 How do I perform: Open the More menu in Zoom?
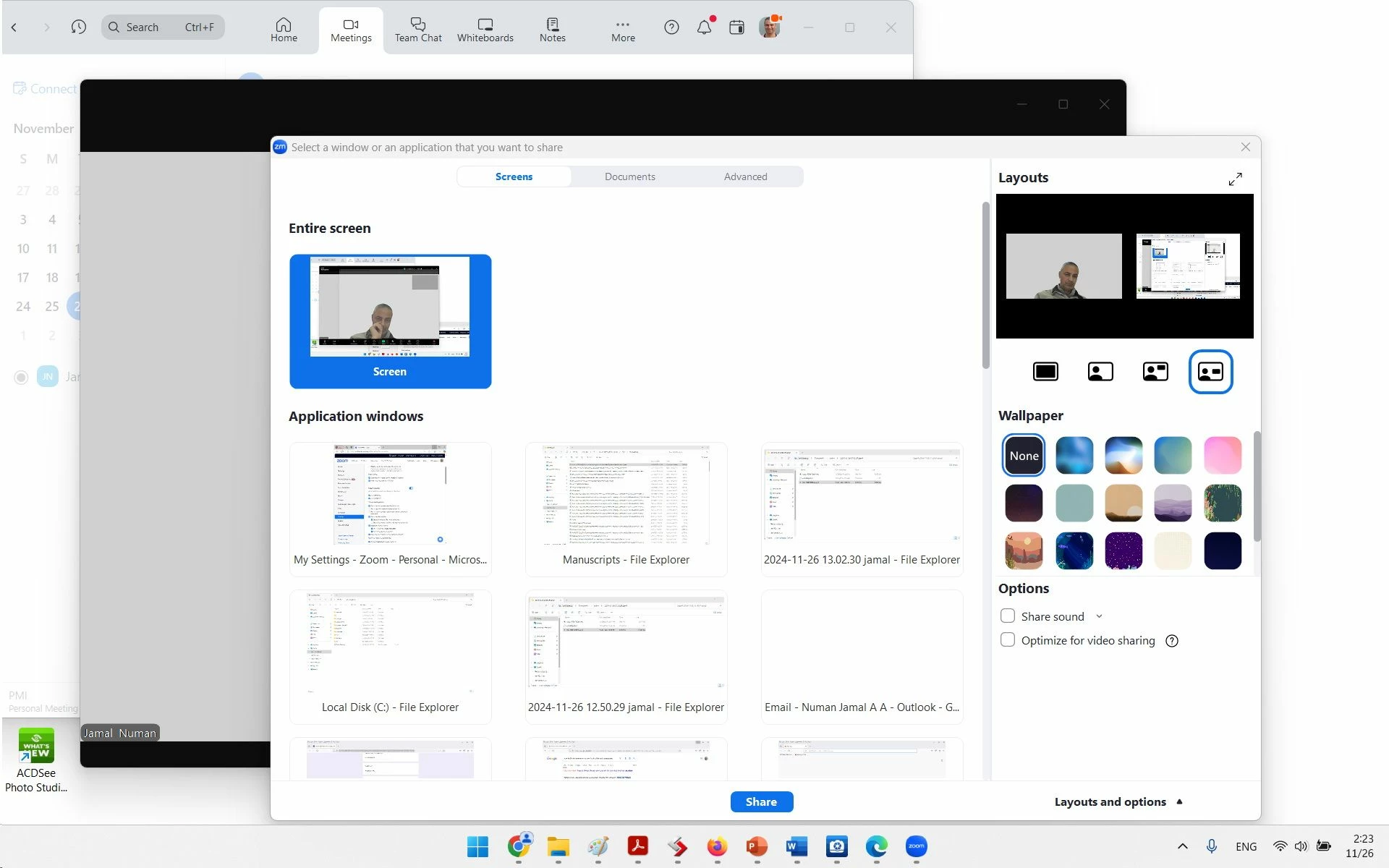click(x=622, y=30)
